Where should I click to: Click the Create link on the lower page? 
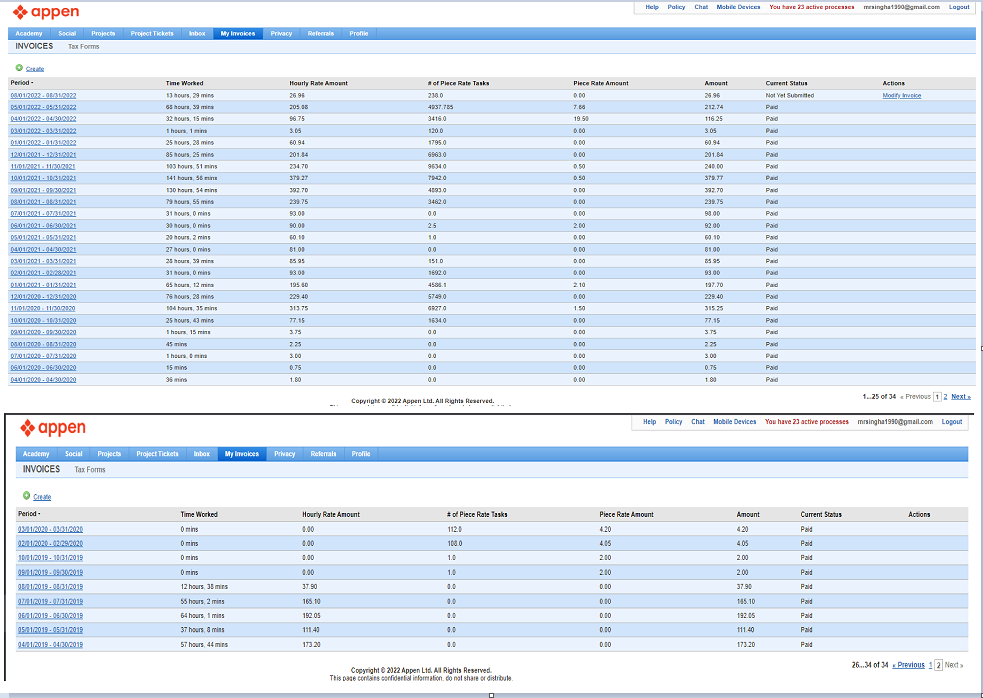pyautogui.click(x=42, y=497)
